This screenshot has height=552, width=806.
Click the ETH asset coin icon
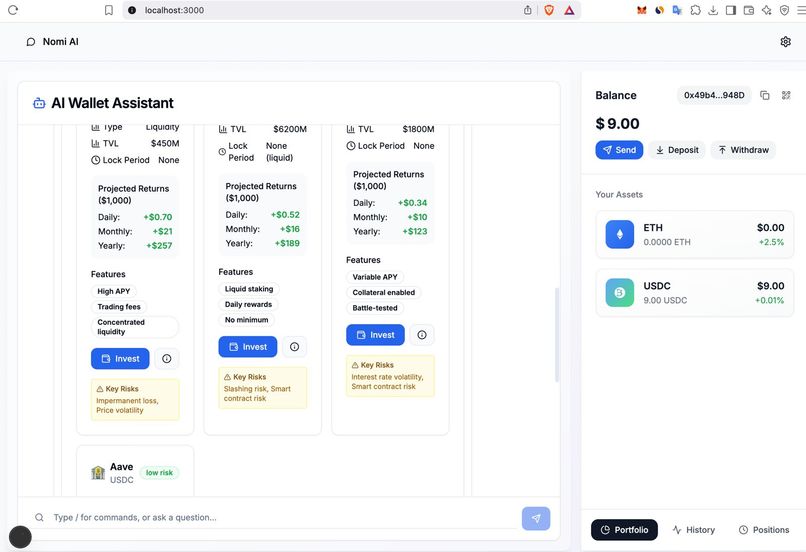click(x=619, y=234)
